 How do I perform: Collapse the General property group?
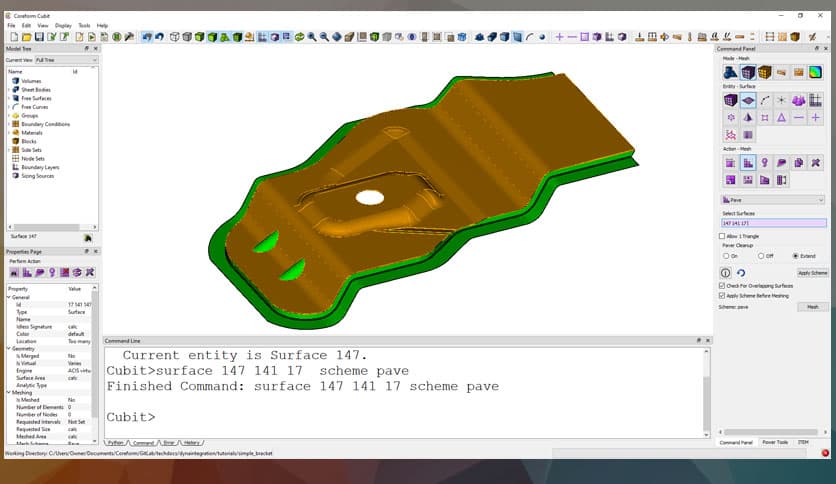[x=9, y=297]
